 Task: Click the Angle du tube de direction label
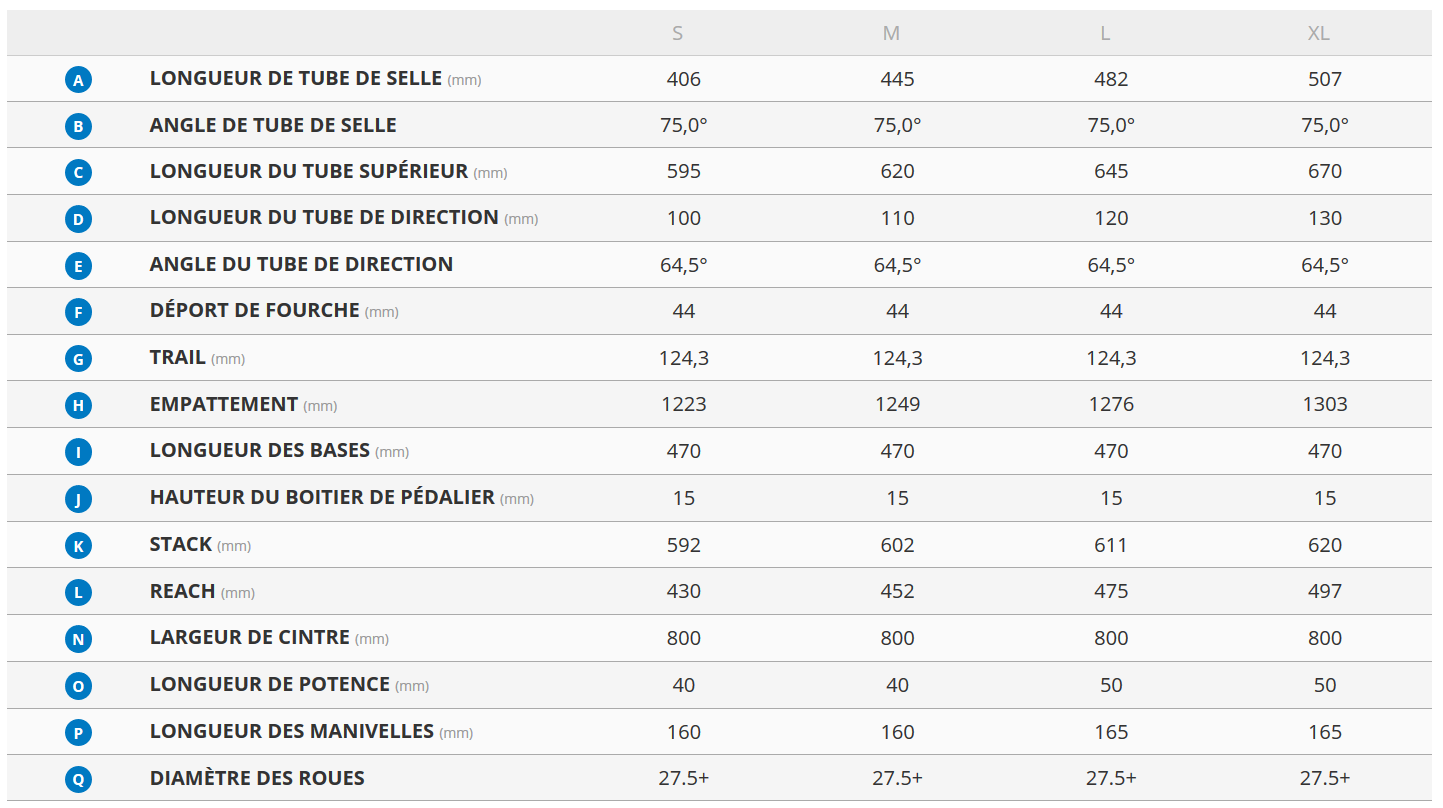[301, 264]
